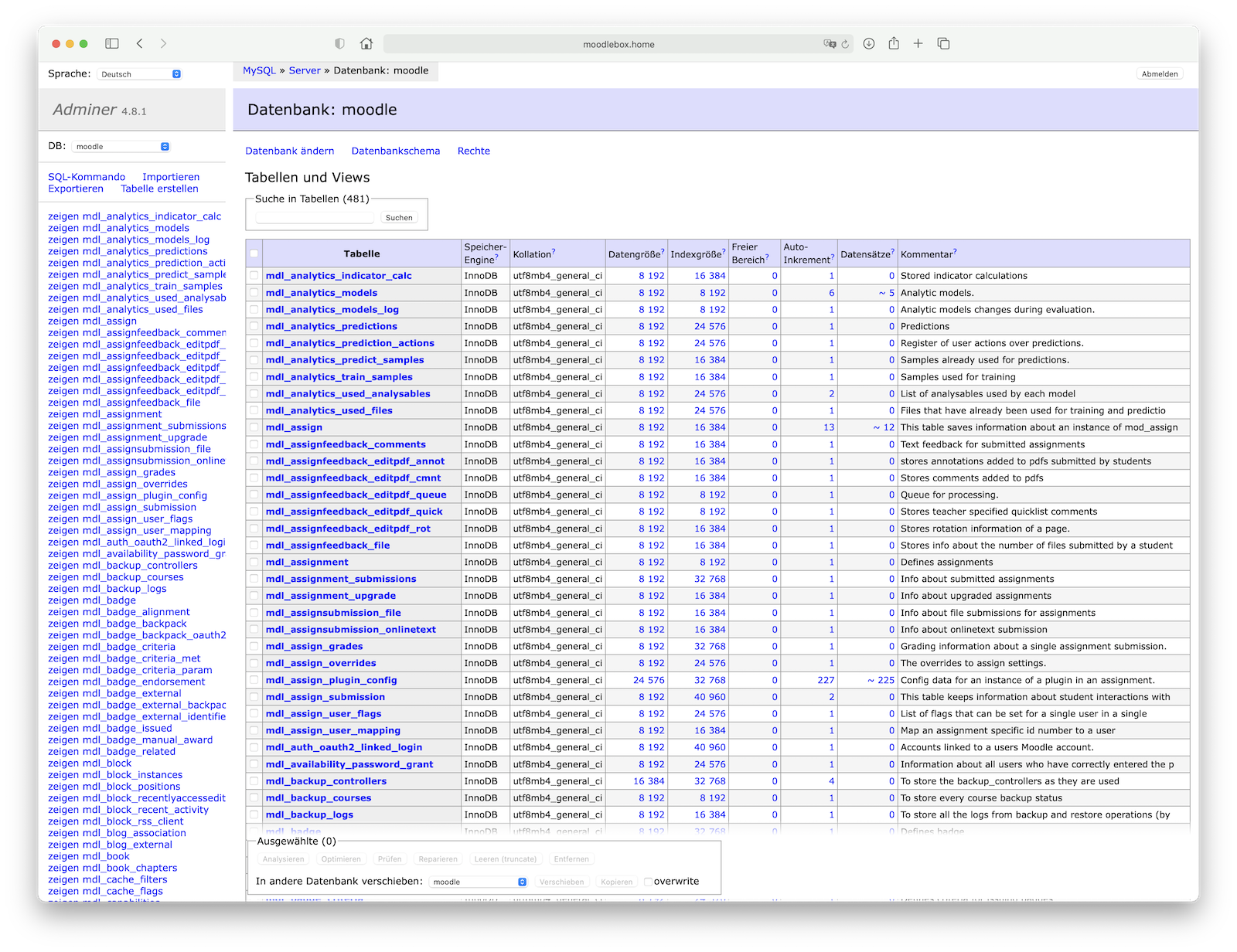Toggle the select-all tables checkbox in header
Viewport: 1237px width, 952px height.
point(254,253)
